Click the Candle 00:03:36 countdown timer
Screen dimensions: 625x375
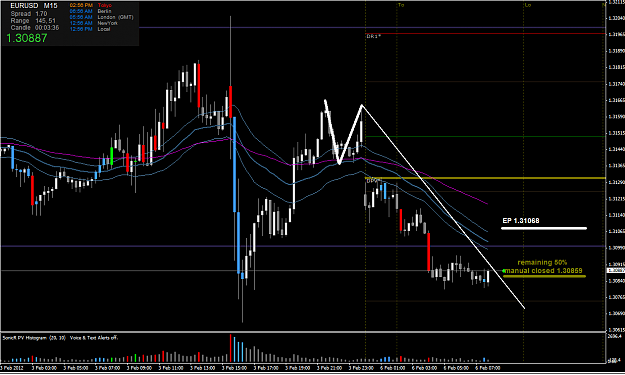(35, 27)
